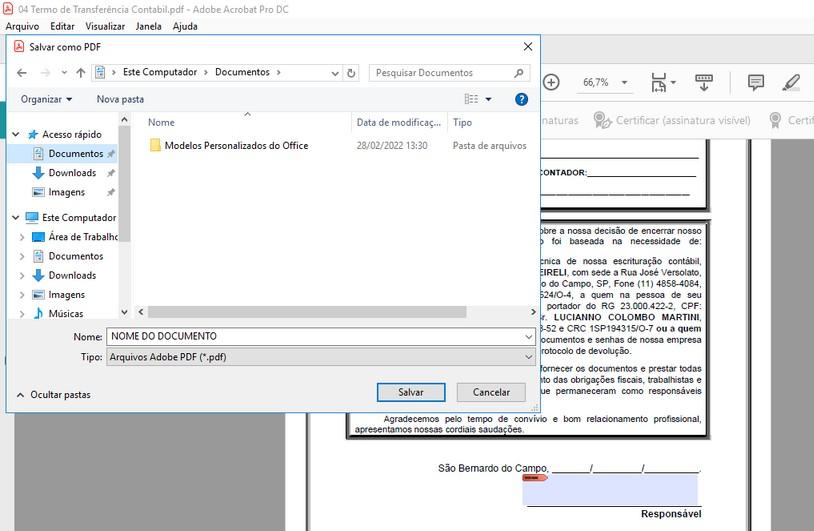Select the highlight pen tool
The image size is (814, 531).
[791, 82]
